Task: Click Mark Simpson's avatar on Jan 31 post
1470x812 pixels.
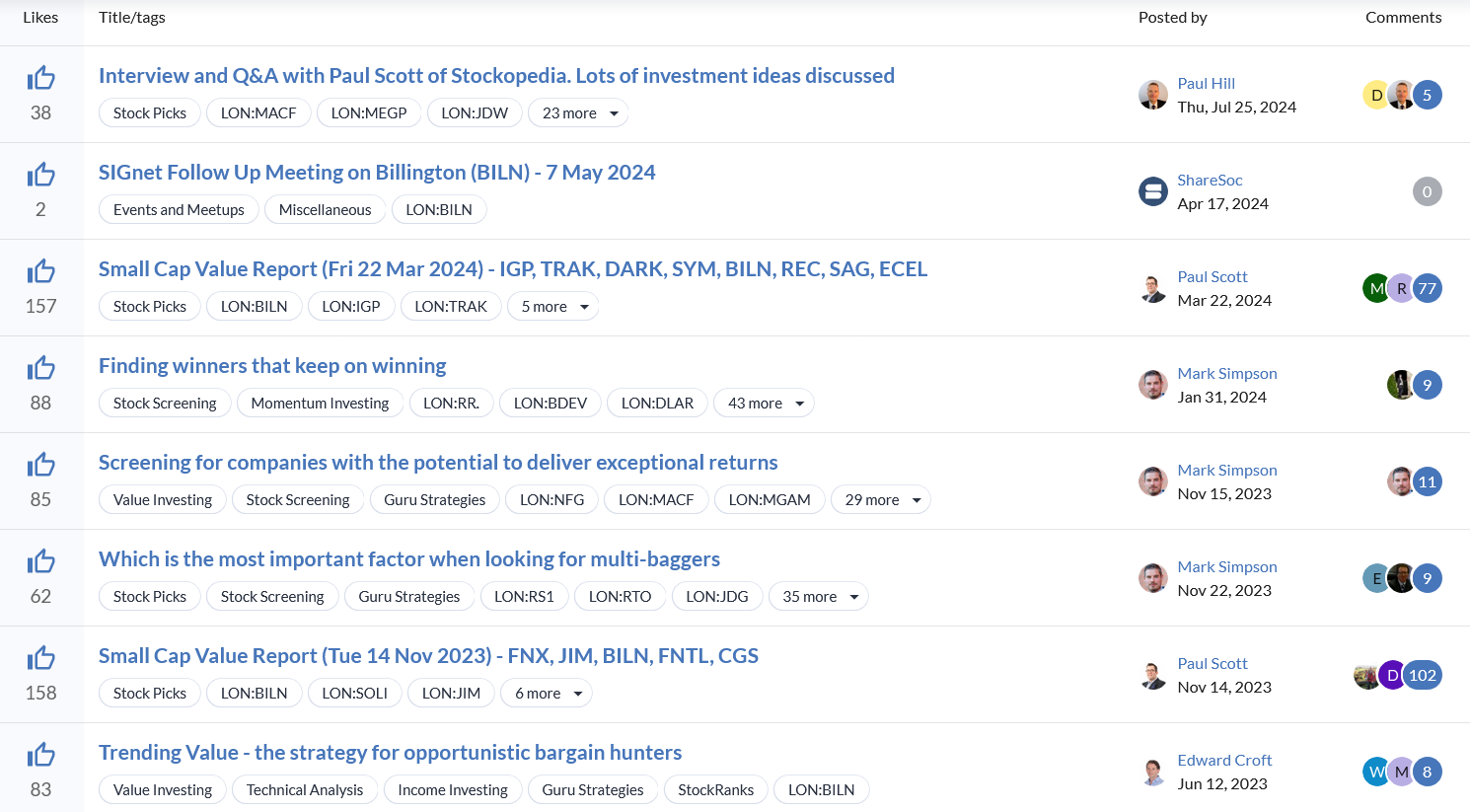Action: (1153, 385)
